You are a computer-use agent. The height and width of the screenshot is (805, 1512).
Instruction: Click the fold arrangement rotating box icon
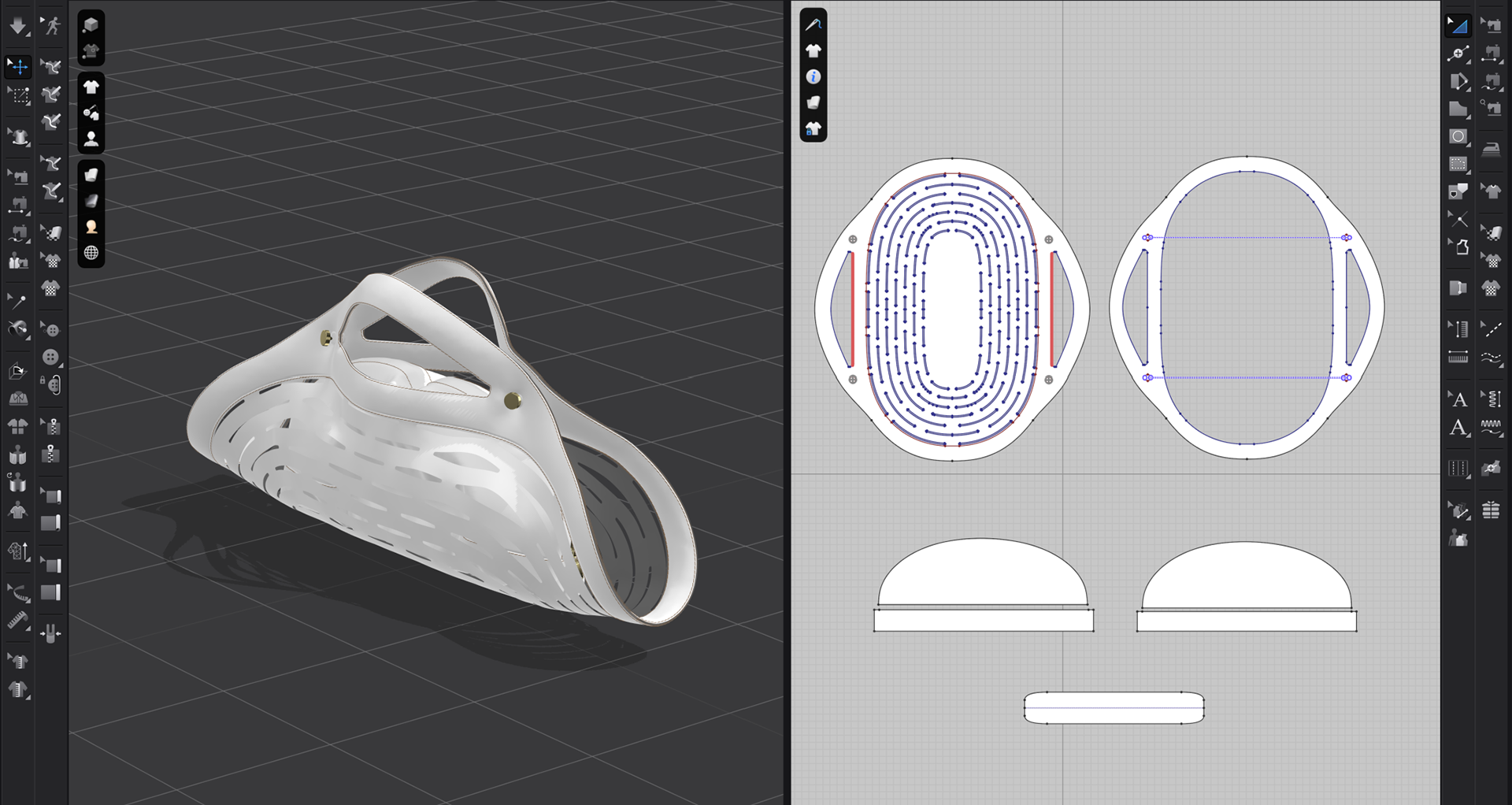click(17, 371)
